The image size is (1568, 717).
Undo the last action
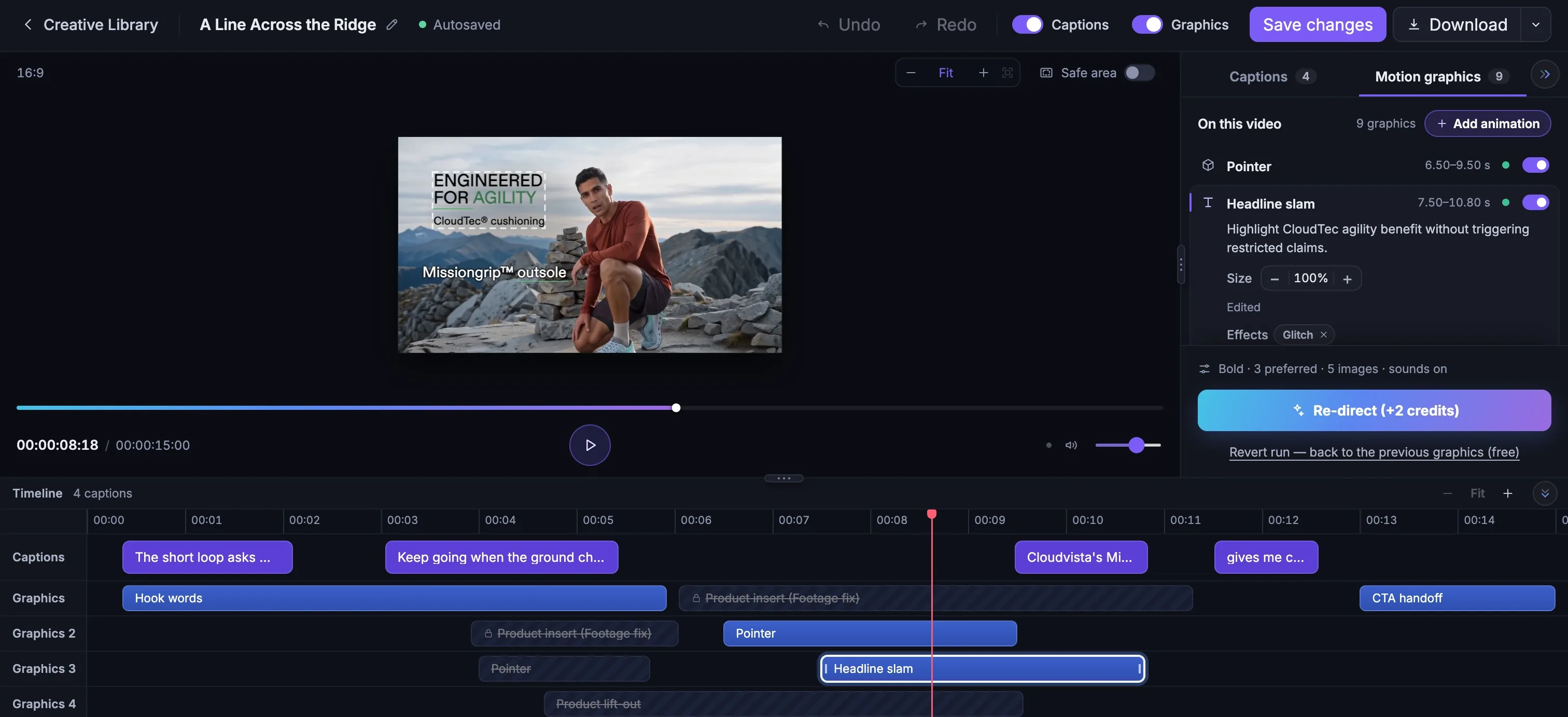click(848, 24)
